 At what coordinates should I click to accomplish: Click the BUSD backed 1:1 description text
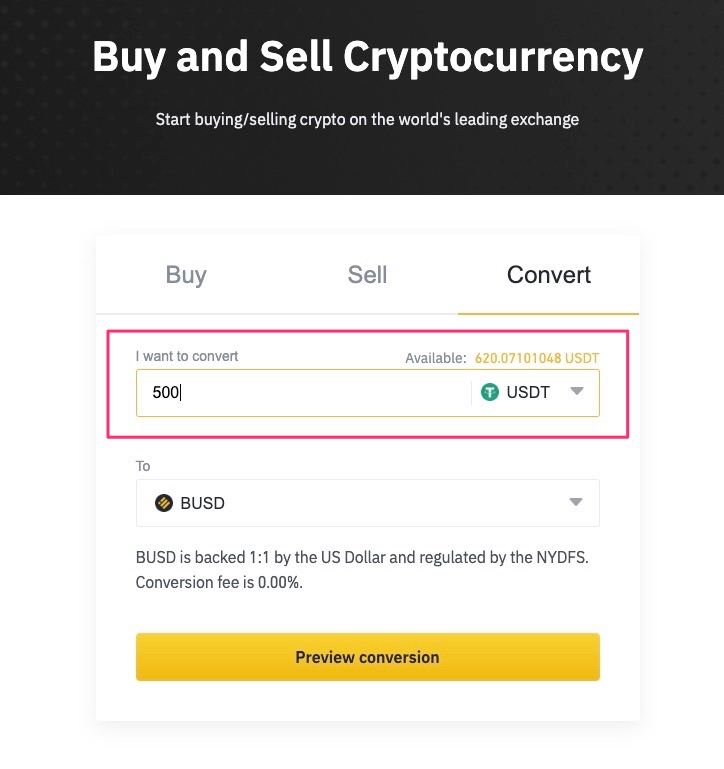click(361, 558)
